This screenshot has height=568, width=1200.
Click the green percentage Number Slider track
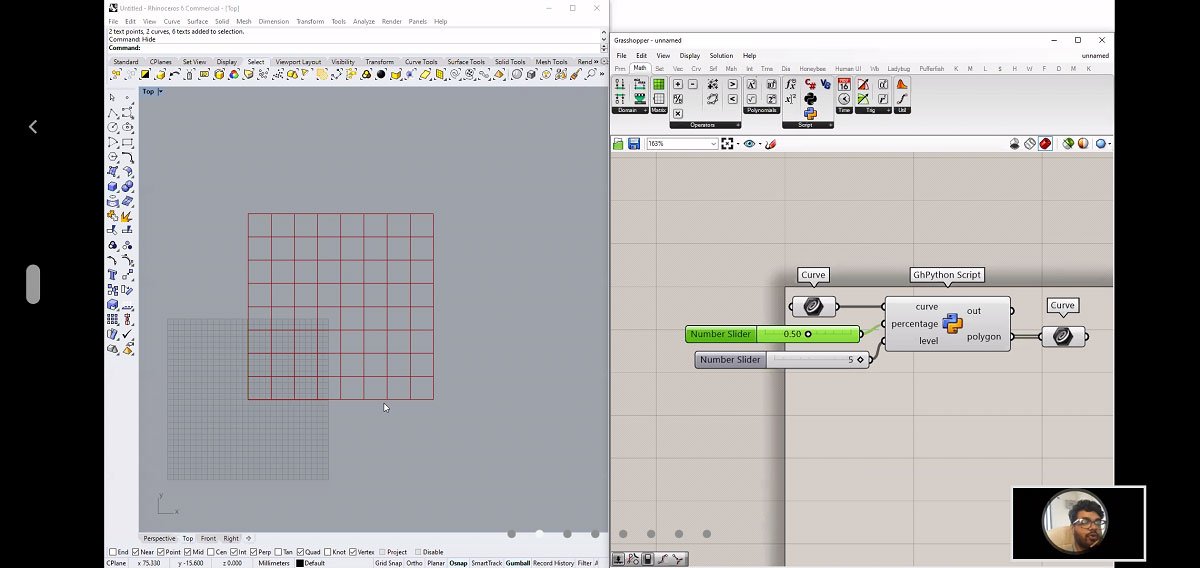coord(808,334)
